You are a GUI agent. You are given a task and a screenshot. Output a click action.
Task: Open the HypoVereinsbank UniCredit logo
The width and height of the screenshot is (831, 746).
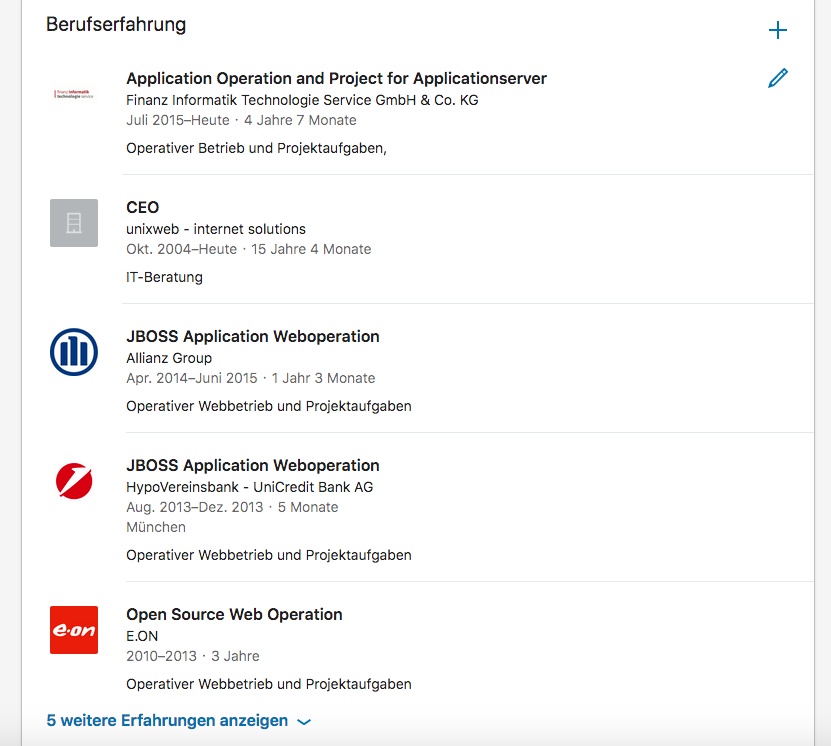(74, 481)
